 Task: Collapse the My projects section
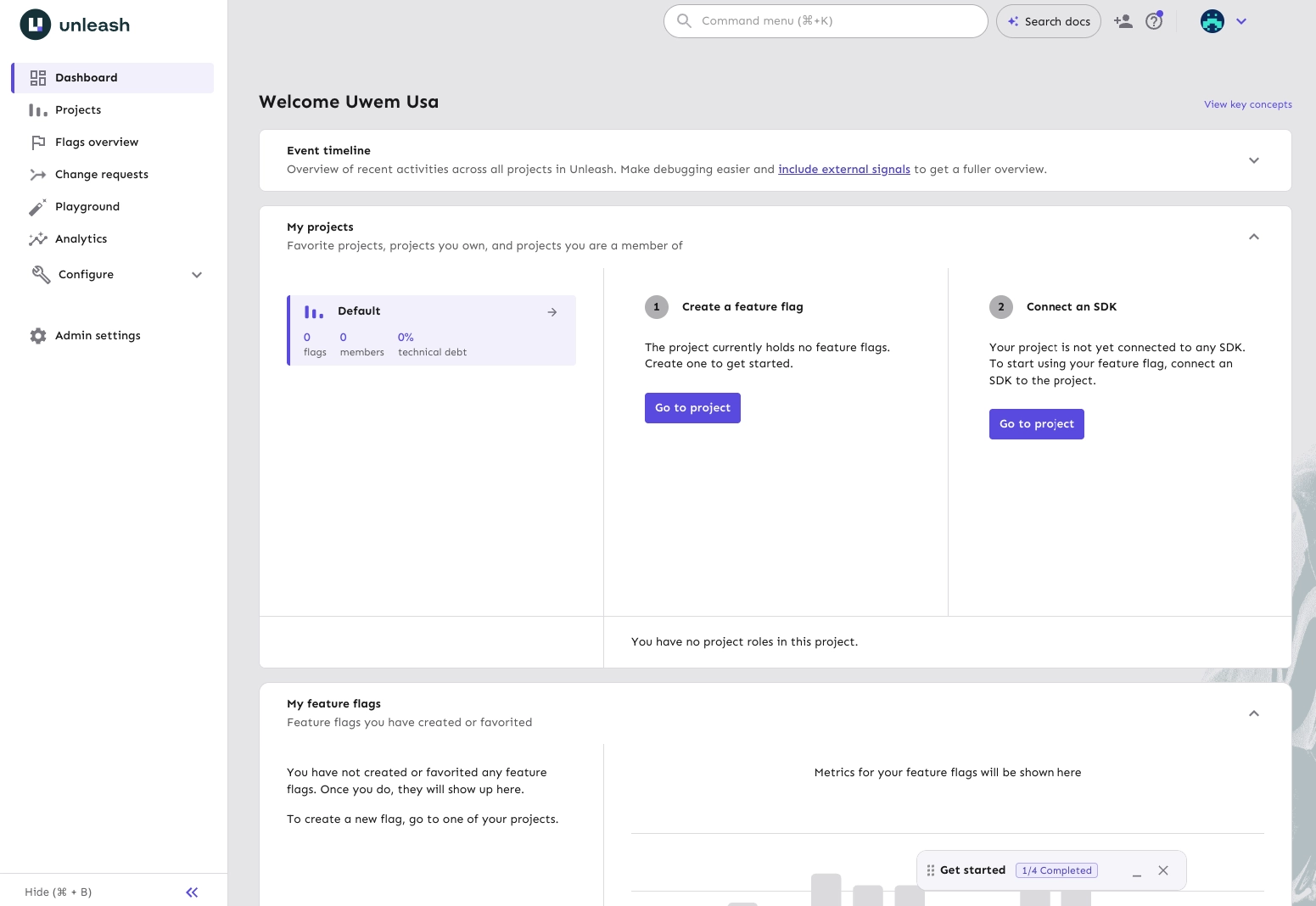(1254, 237)
